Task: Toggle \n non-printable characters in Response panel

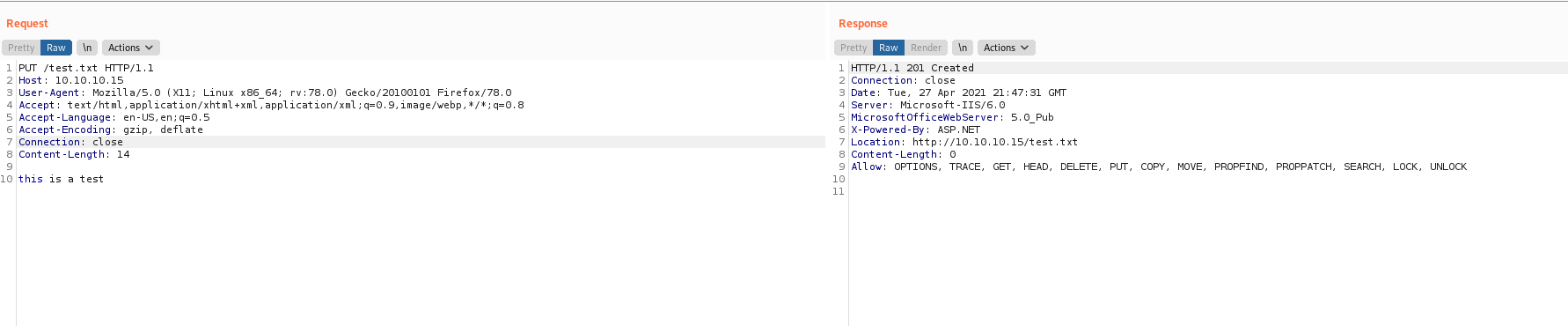Action: (963, 48)
